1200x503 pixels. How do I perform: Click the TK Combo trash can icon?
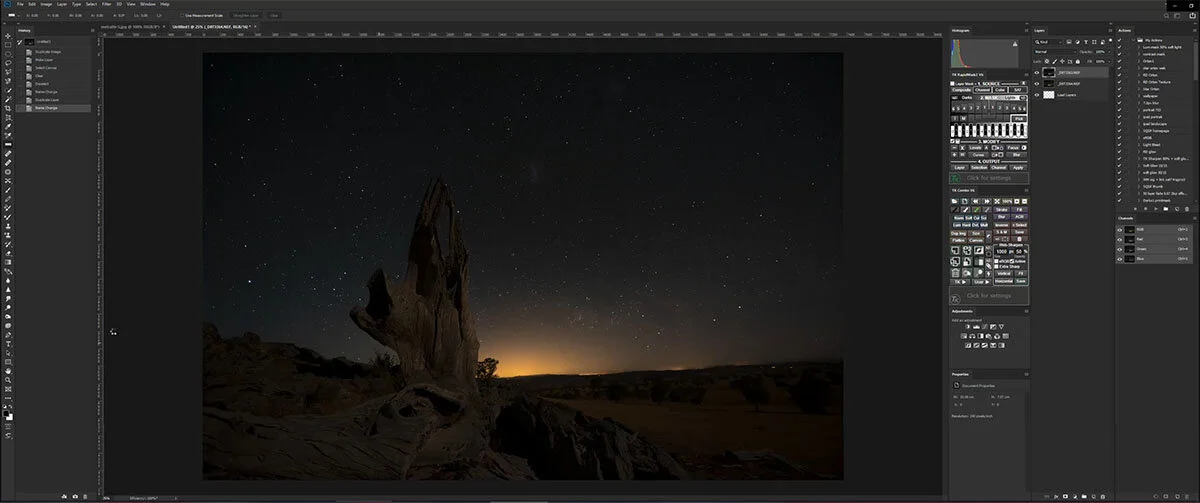point(955,273)
